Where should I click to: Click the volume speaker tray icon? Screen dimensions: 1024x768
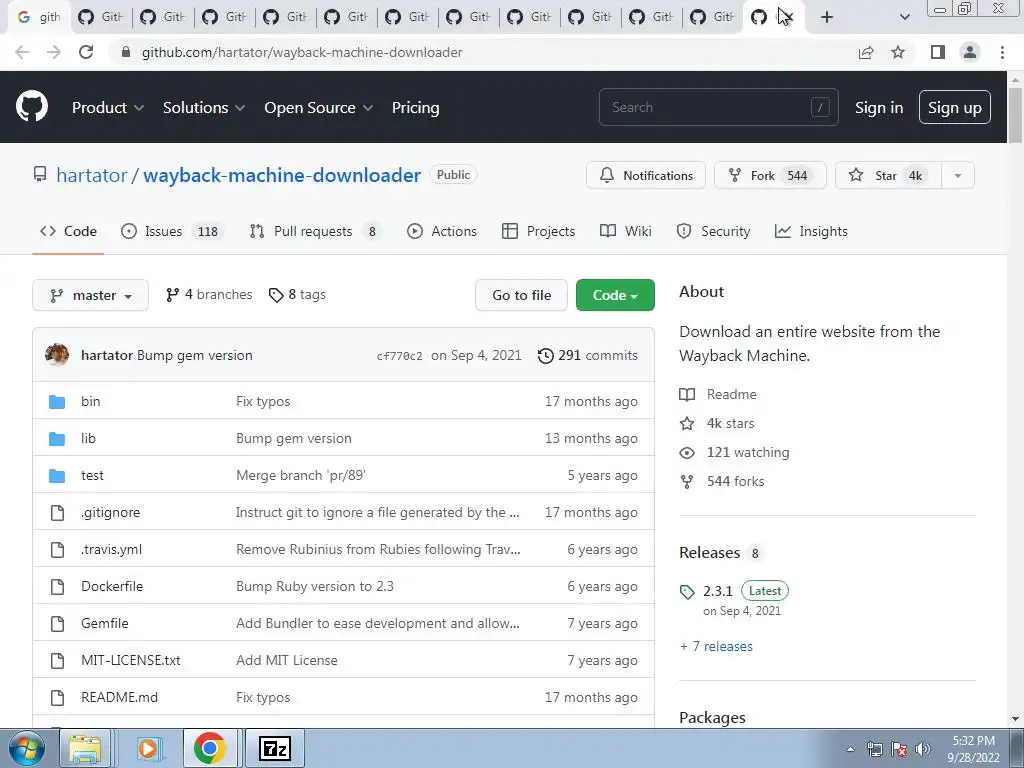[923, 749]
